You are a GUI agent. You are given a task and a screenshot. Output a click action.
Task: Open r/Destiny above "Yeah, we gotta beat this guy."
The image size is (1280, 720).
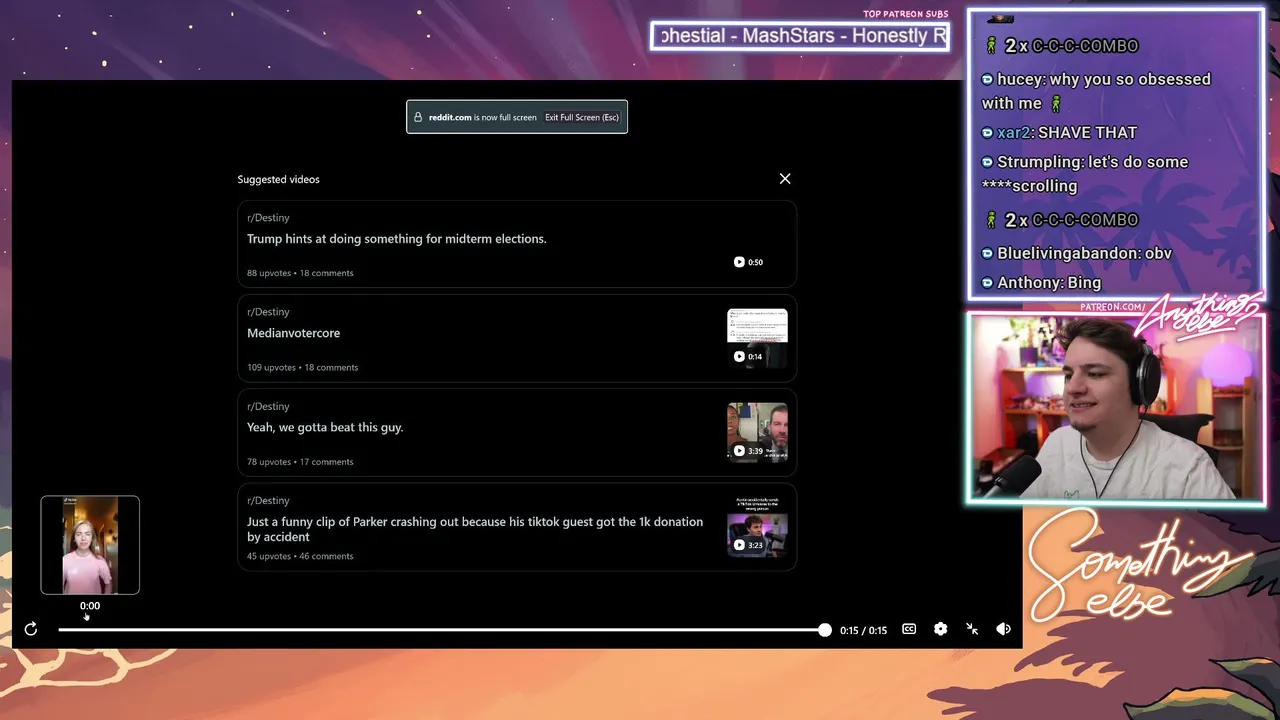coord(268,406)
